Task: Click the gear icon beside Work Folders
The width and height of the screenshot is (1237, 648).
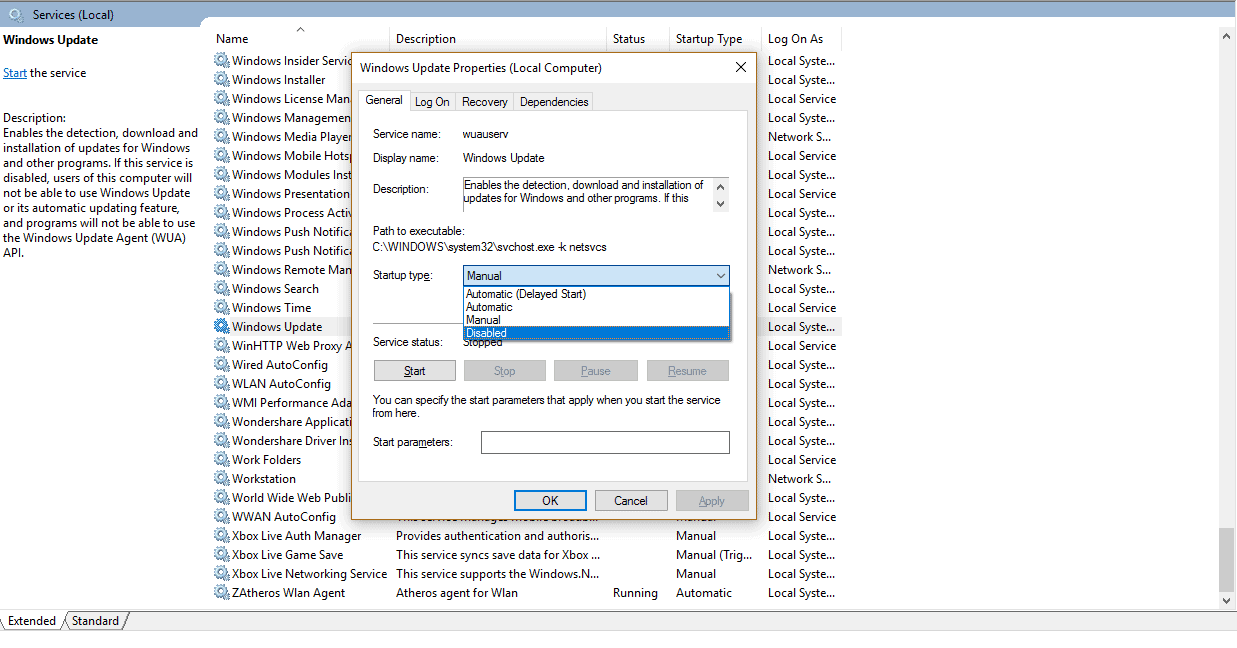Action: coord(221,459)
